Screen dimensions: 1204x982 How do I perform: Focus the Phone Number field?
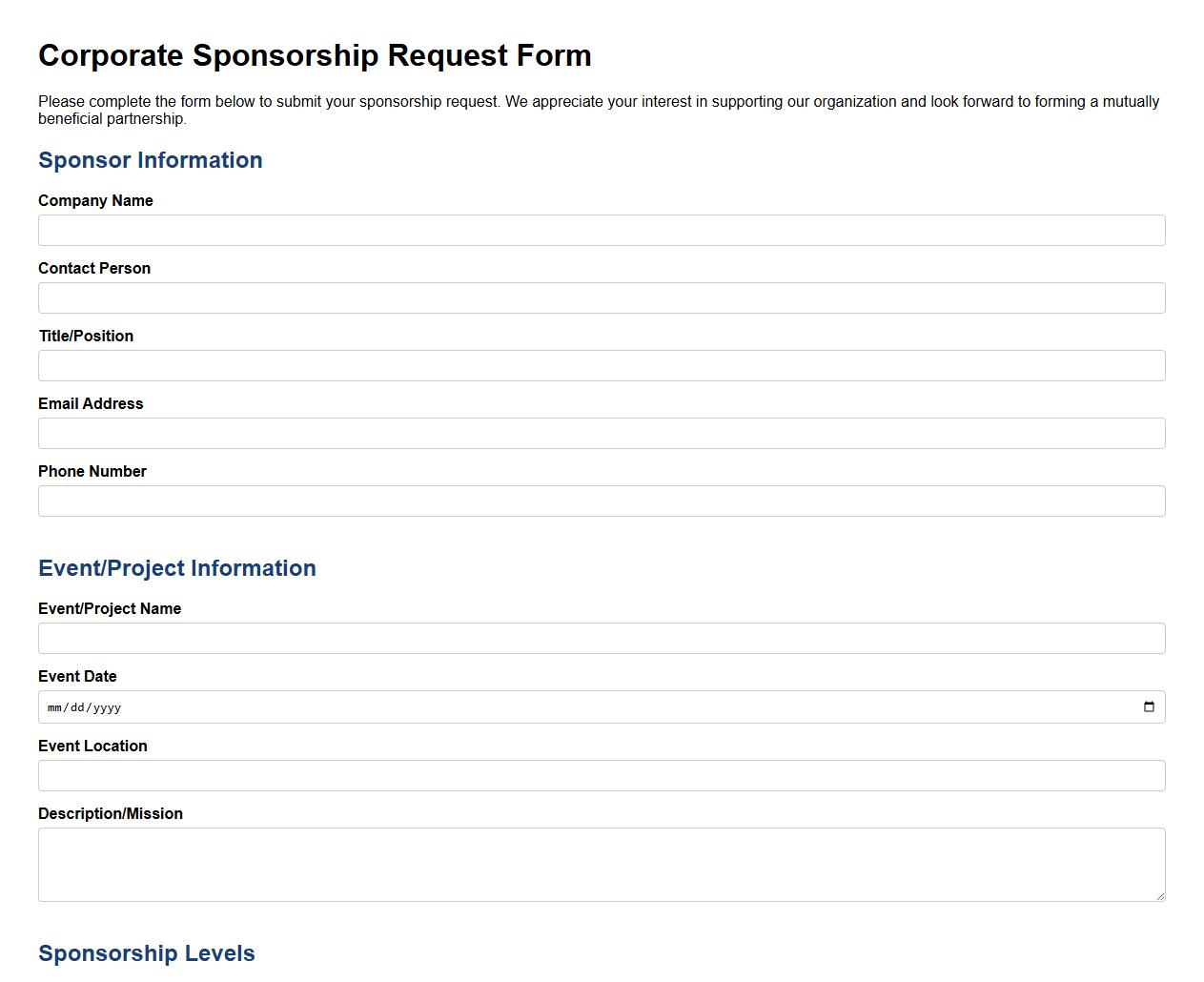pos(601,501)
